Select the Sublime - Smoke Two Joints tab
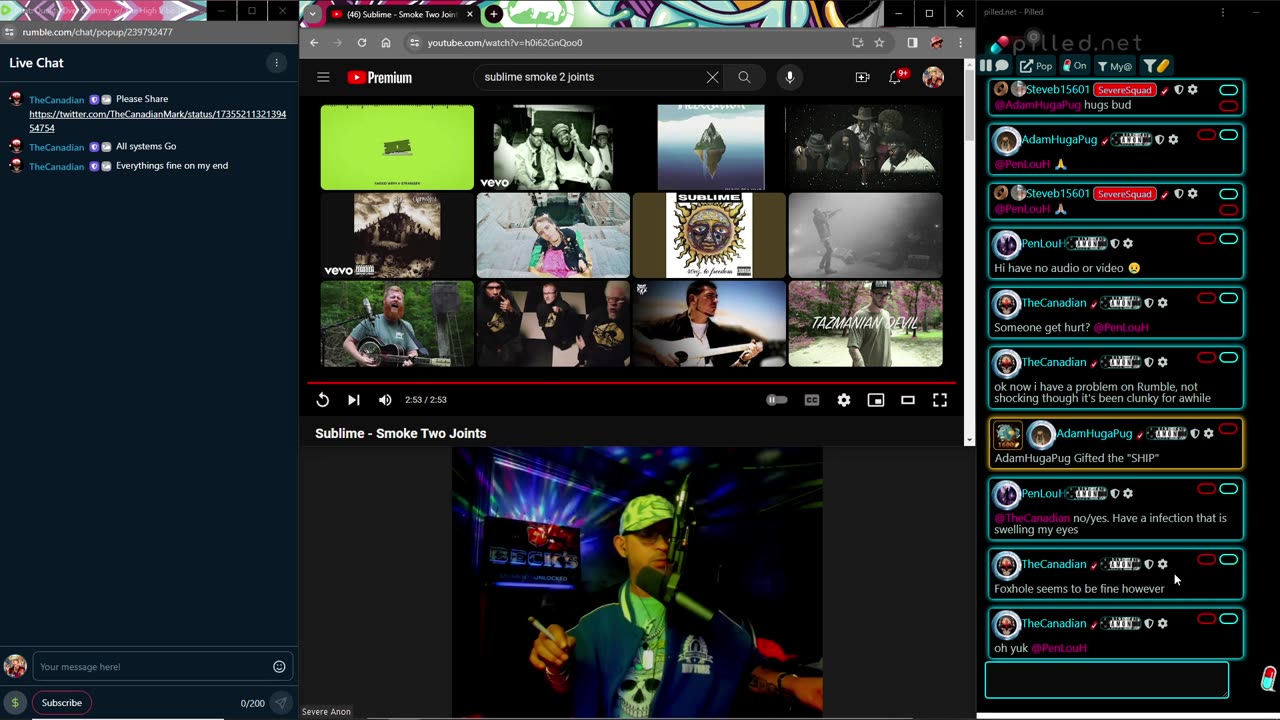 [402, 14]
